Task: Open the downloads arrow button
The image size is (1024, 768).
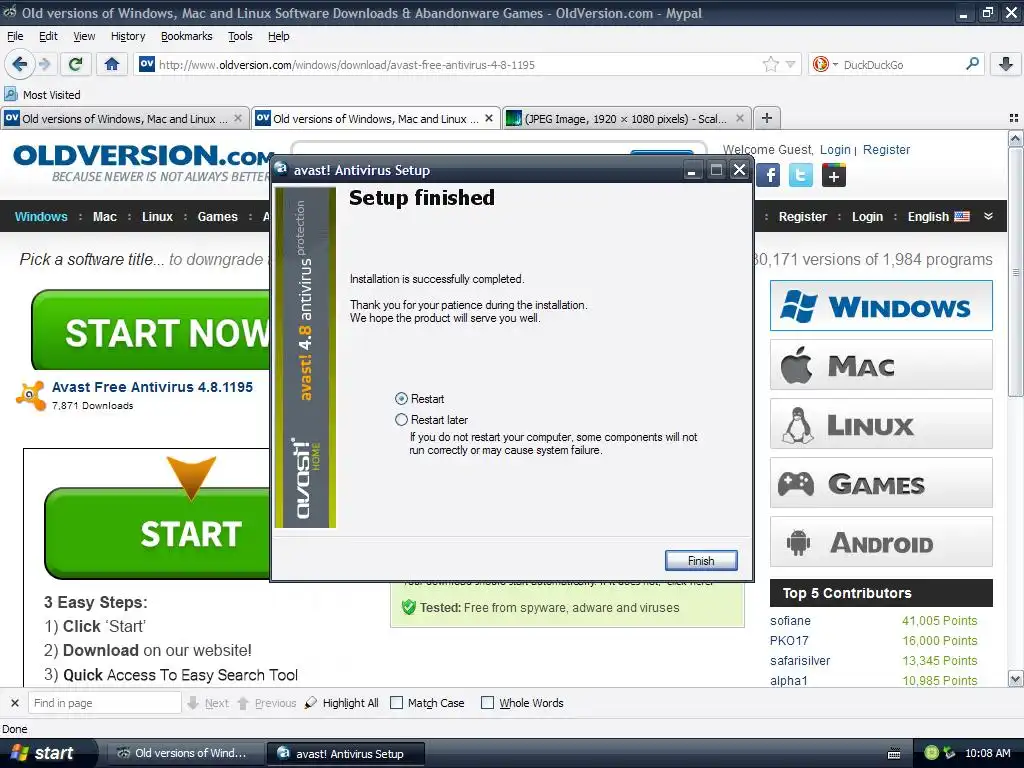Action: coord(1006,64)
